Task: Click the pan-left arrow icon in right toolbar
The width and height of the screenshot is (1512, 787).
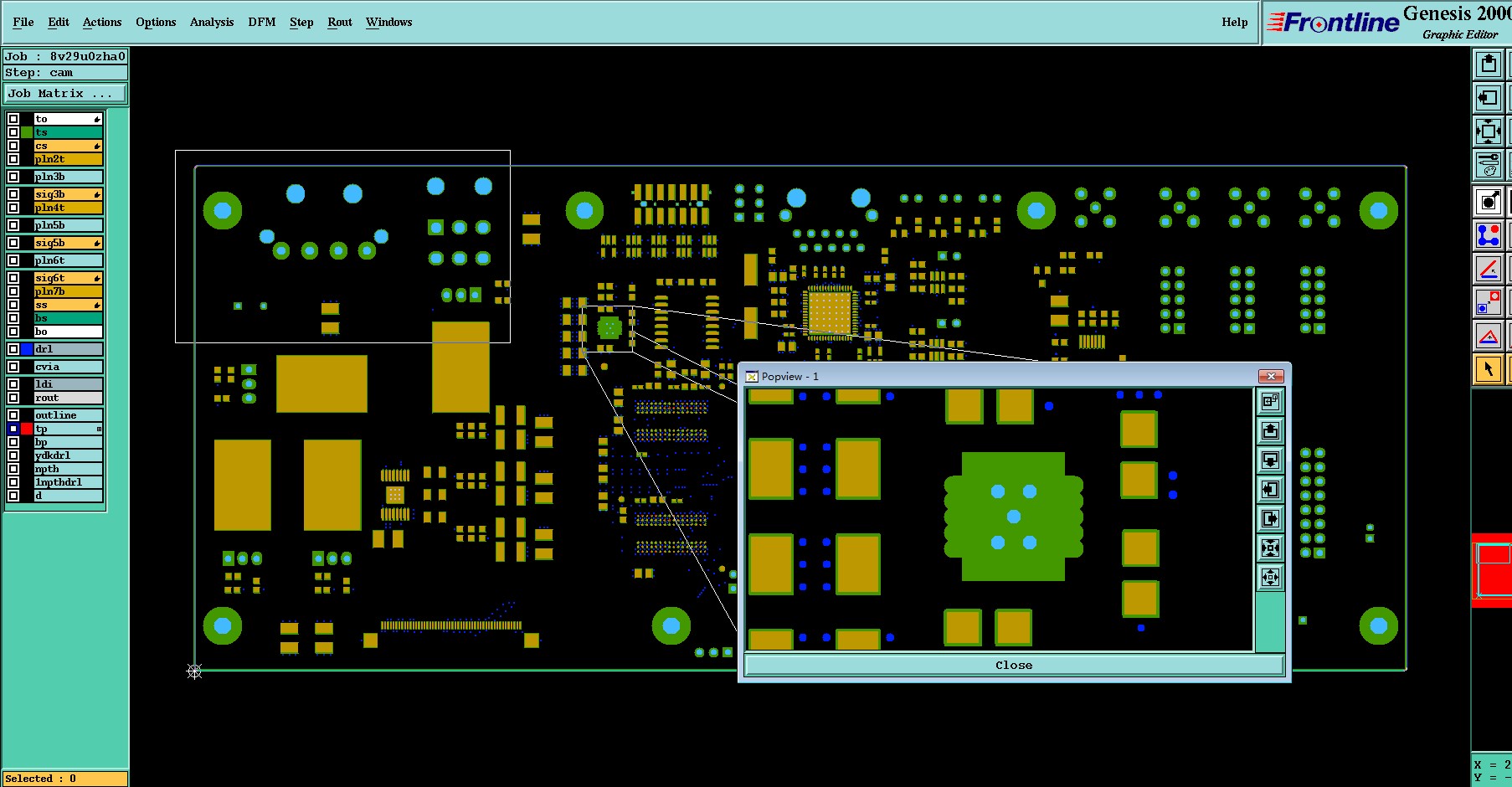Action: 1488,97
